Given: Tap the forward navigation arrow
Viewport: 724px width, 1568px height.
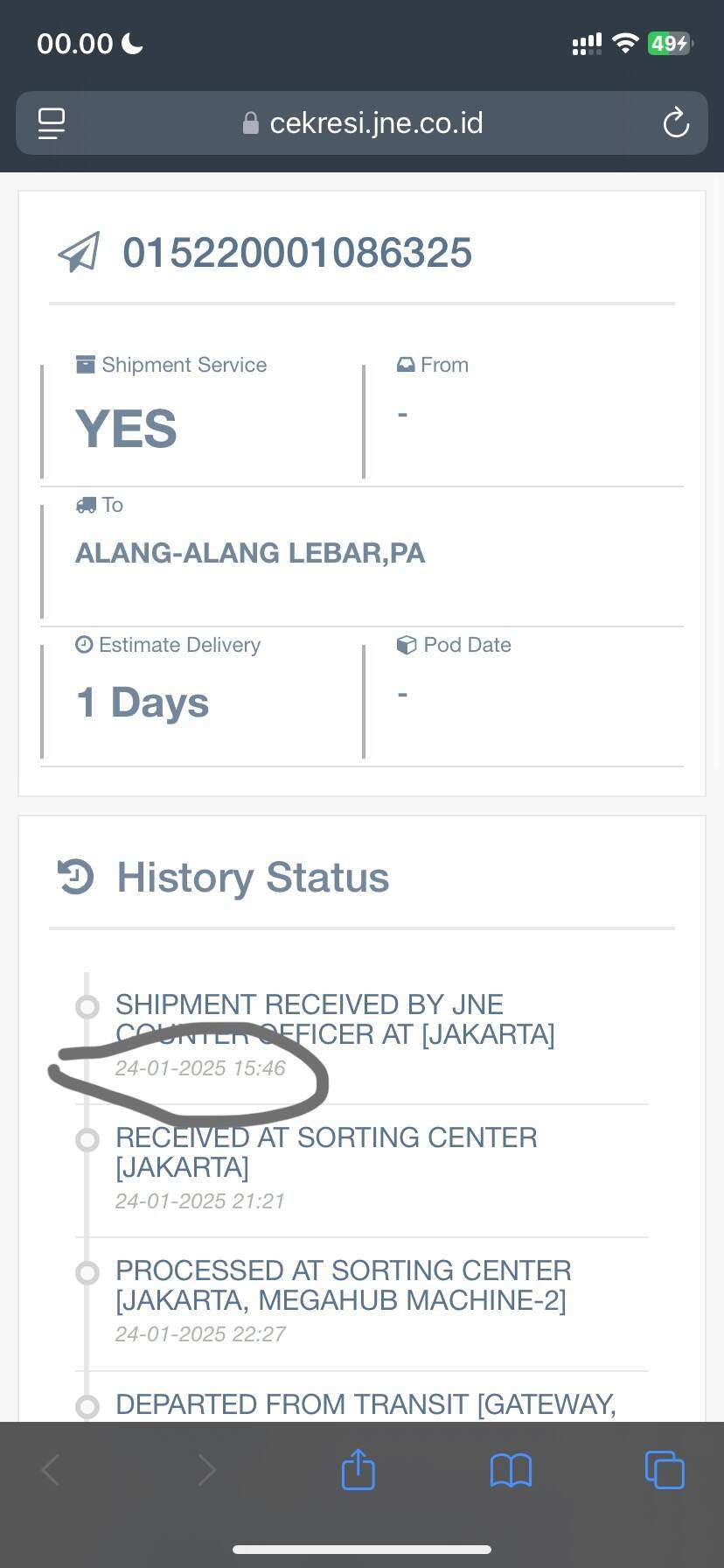Looking at the screenshot, I should point(205,1469).
